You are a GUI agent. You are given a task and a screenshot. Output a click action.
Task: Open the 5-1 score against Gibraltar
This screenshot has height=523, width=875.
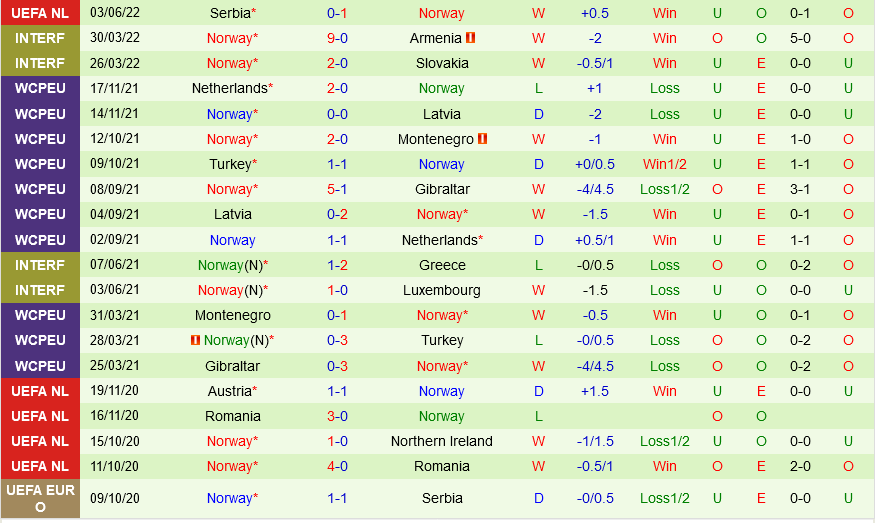pos(337,189)
